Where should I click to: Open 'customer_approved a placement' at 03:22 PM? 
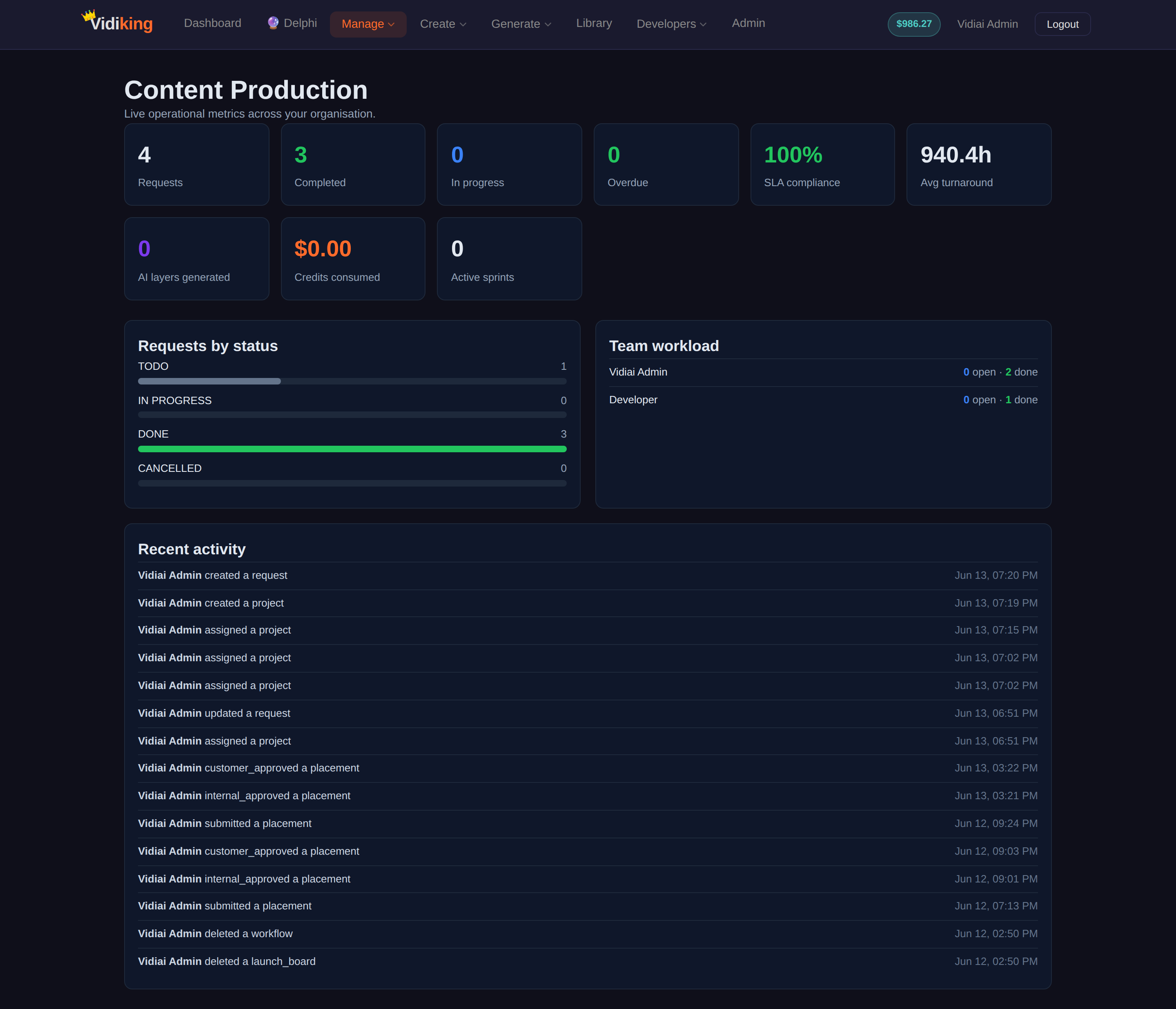pos(588,769)
